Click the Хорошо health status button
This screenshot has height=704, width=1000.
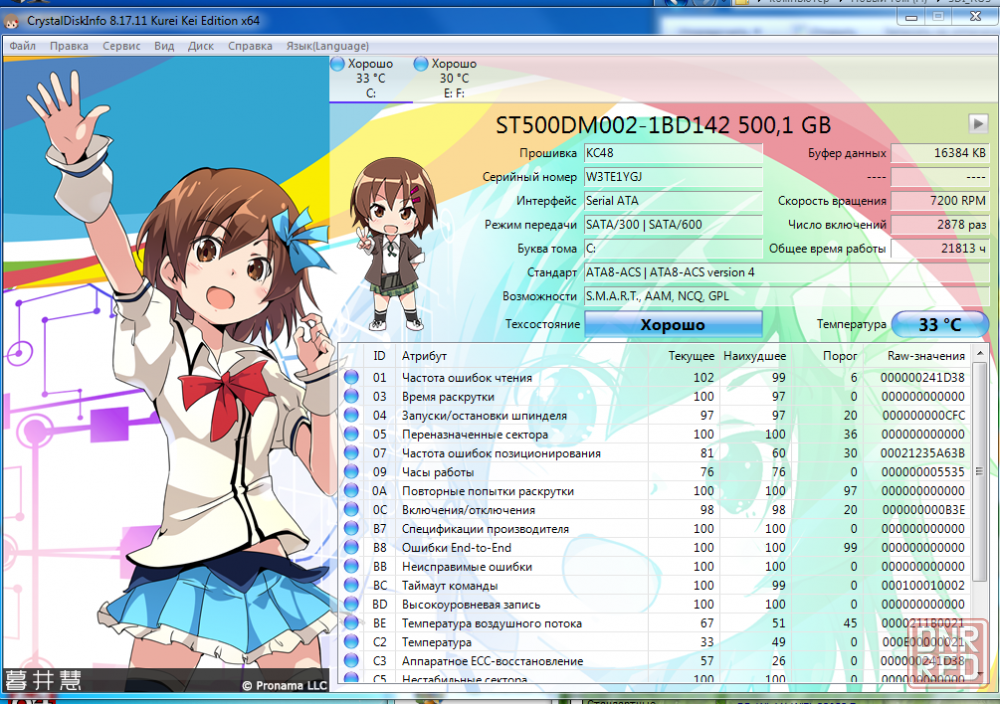tap(673, 324)
